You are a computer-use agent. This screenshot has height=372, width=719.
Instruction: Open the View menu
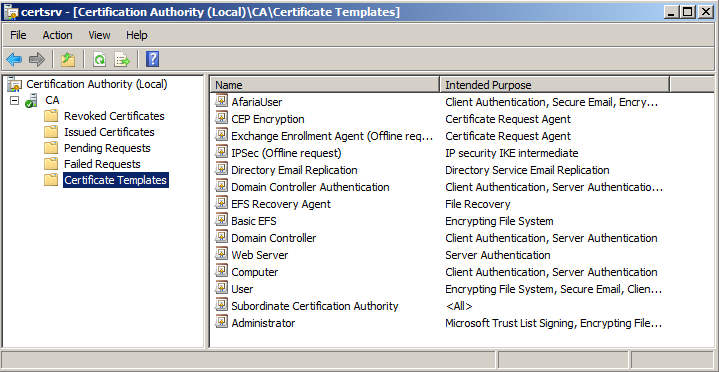click(x=100, y=35)
